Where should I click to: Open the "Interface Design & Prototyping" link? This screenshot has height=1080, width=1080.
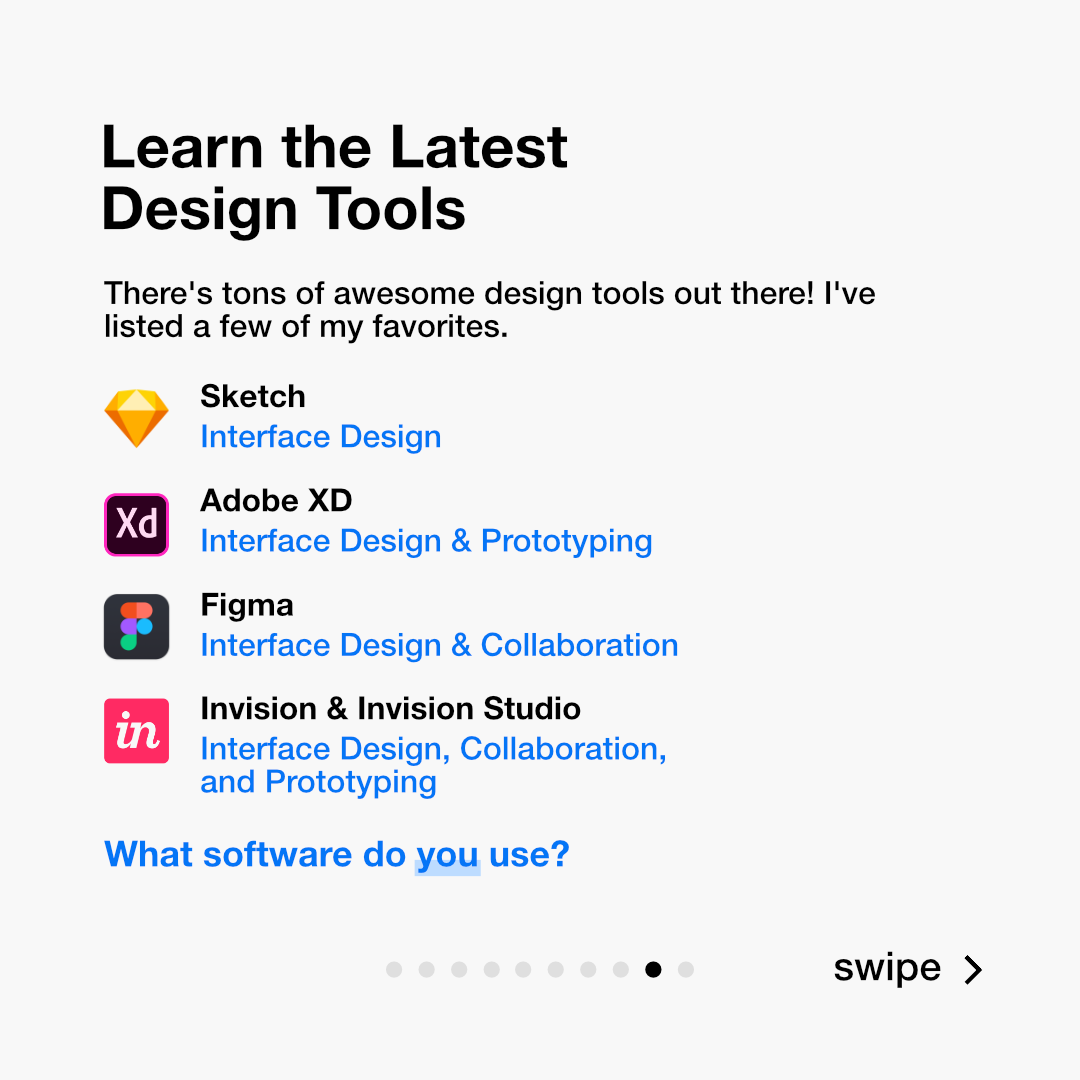tap(426, 541)
